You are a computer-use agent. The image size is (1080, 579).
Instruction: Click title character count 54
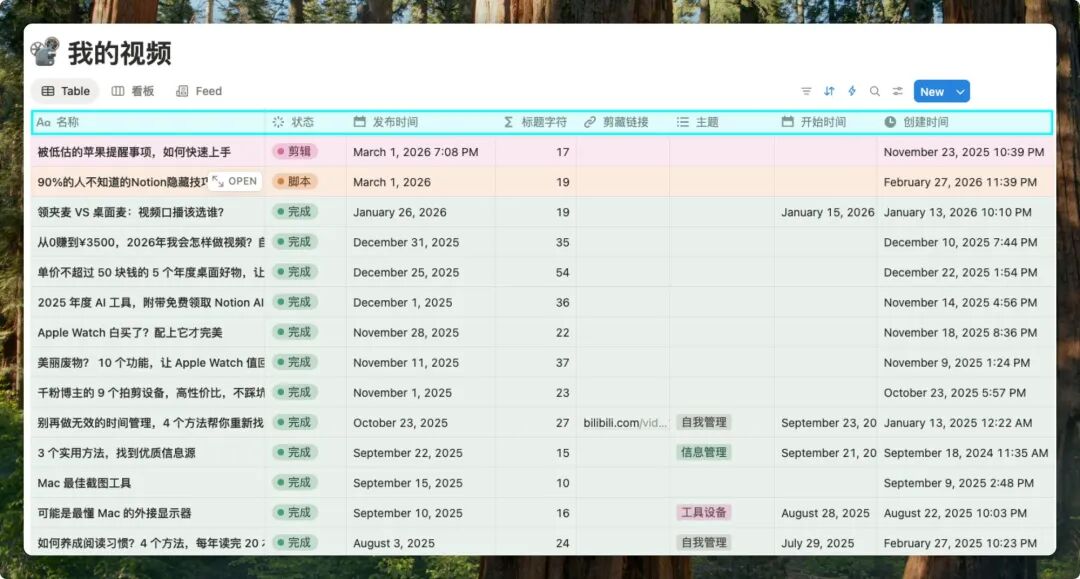pos(562,273)
